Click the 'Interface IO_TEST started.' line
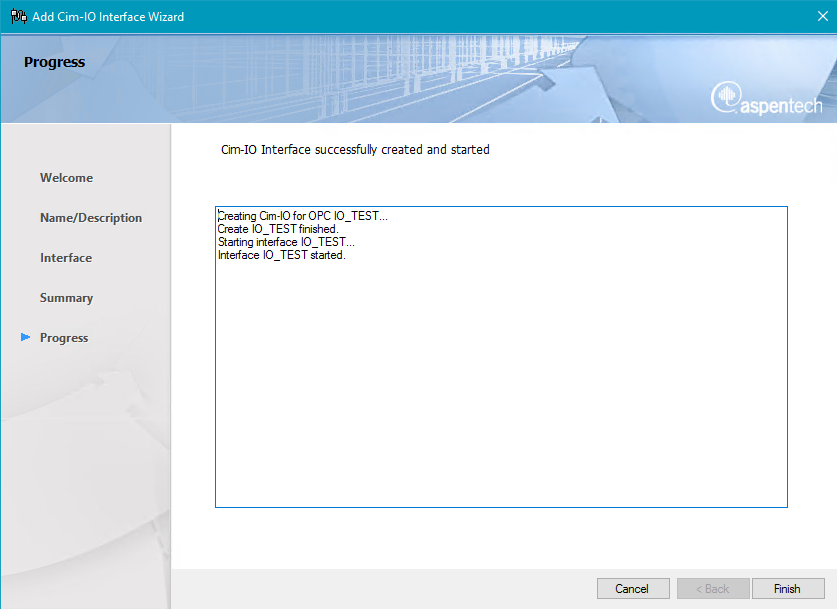The image size is (837, 609). pos(282,255)
